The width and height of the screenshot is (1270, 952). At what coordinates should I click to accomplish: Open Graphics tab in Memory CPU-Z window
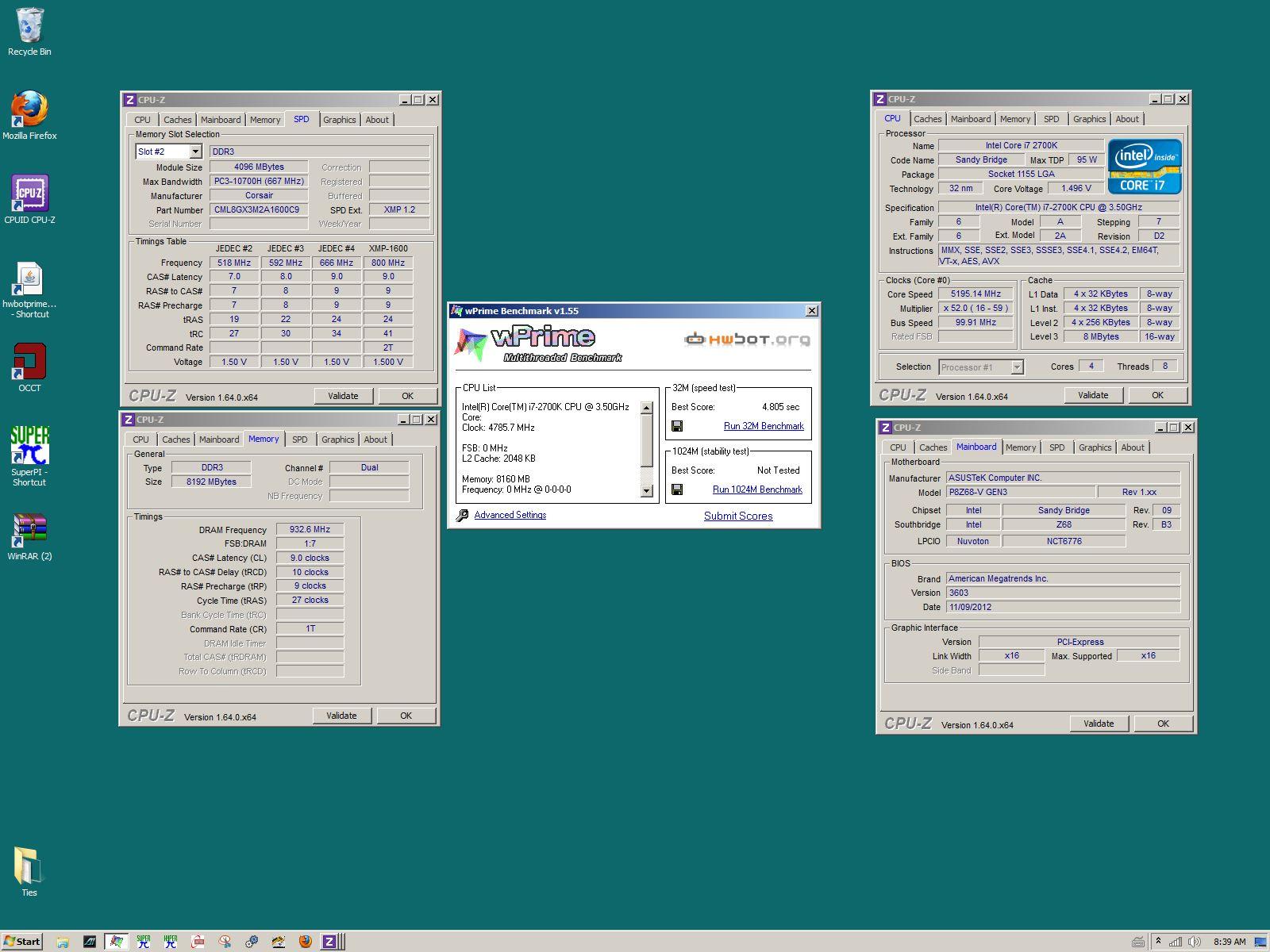(x=337, y=440)
